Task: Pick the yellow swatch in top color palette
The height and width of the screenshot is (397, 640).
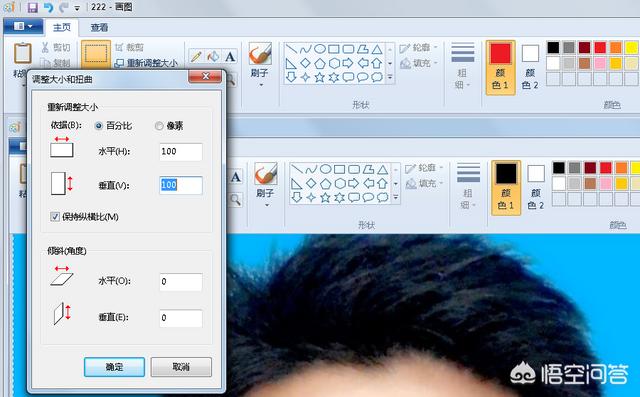Action: tap(631, 48)
